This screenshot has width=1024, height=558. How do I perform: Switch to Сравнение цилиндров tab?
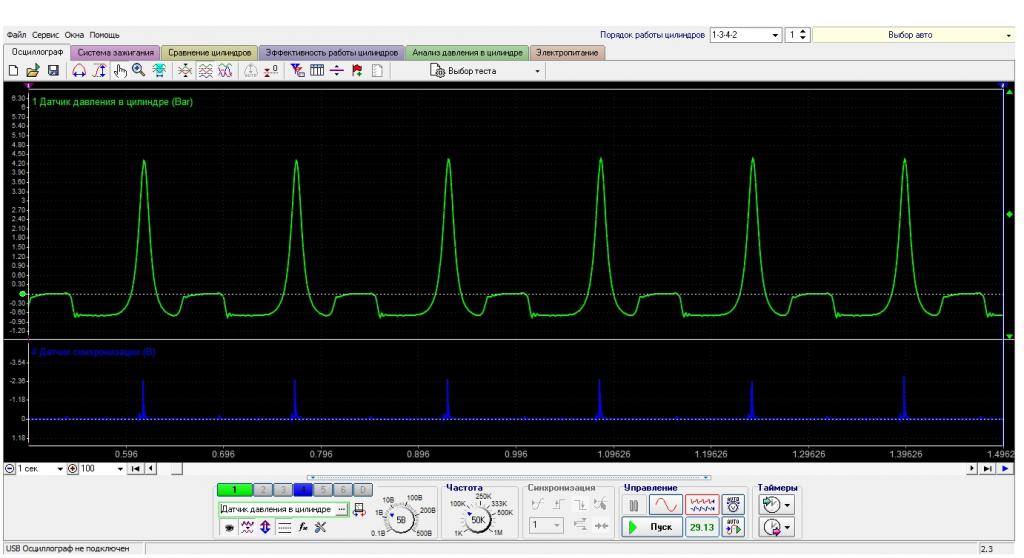210,52
